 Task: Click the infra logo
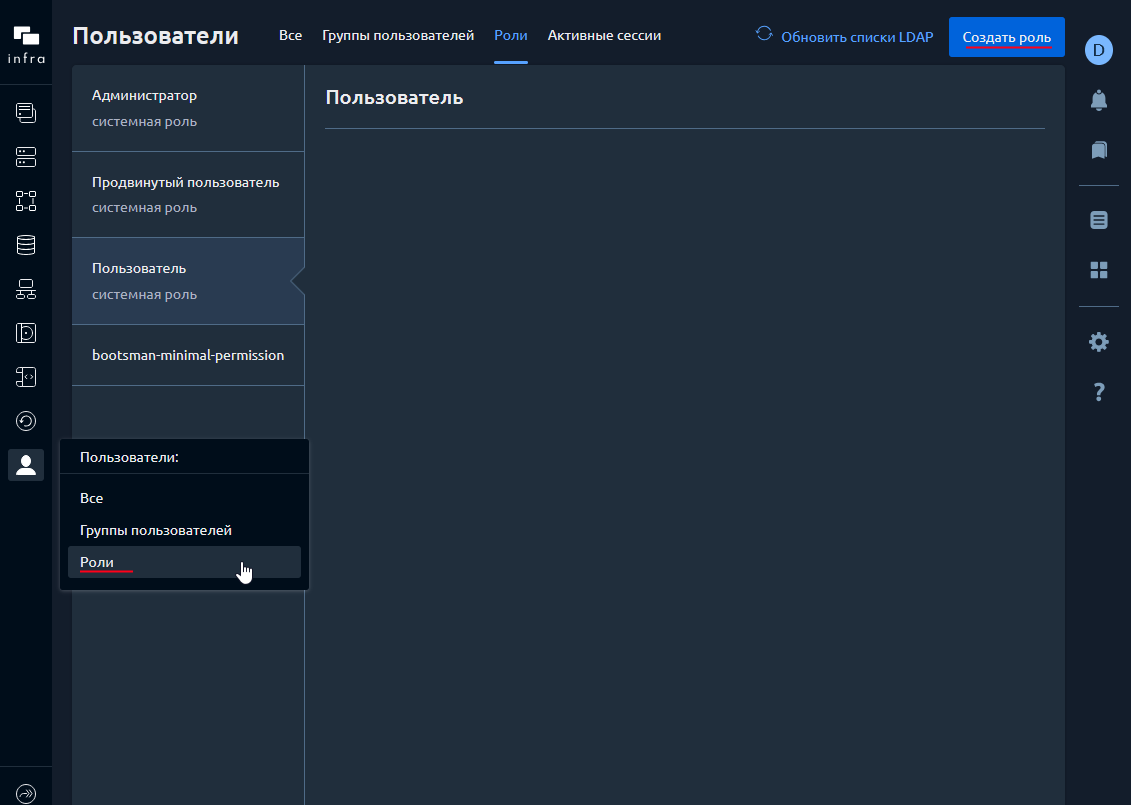26,44
